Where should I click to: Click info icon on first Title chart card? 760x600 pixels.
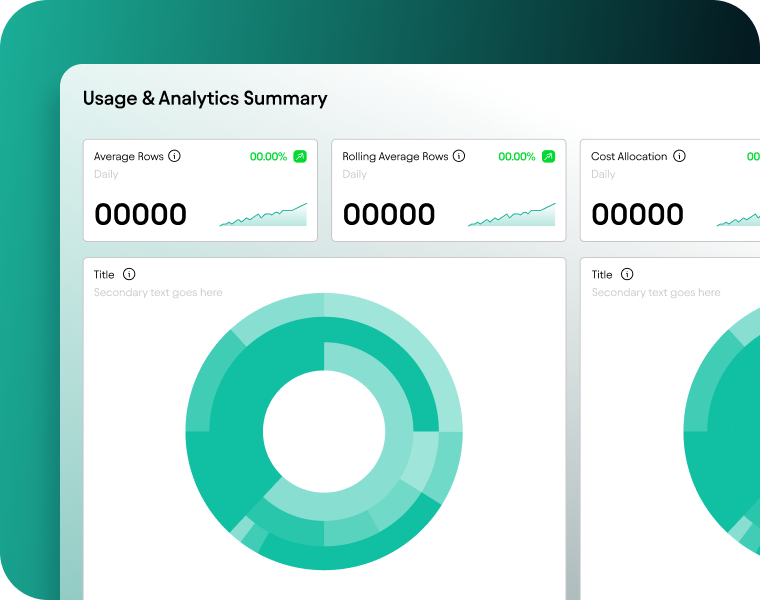pyautogui.click(x=129, y=274)
